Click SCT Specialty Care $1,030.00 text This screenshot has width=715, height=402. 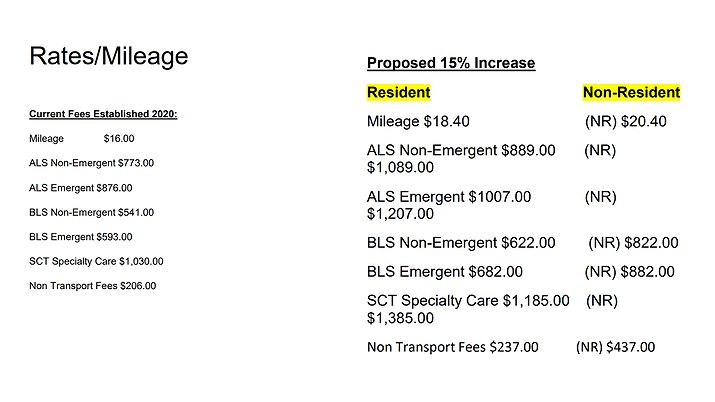(97, 261)
